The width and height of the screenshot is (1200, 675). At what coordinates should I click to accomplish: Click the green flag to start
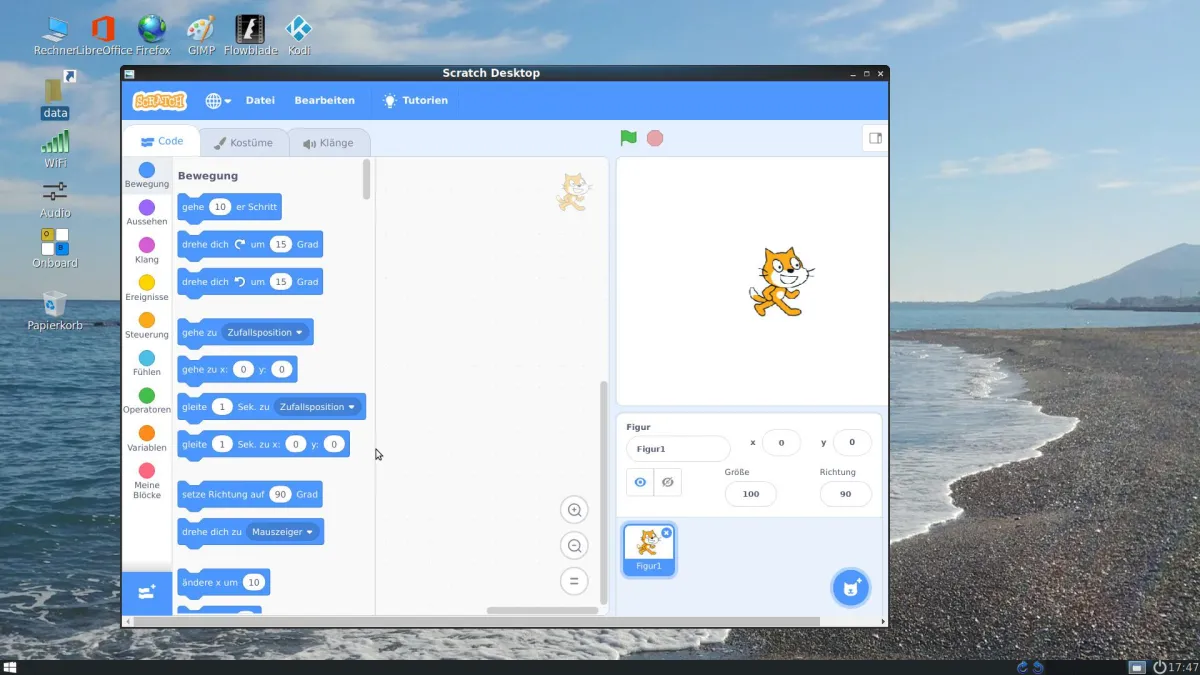627,138
